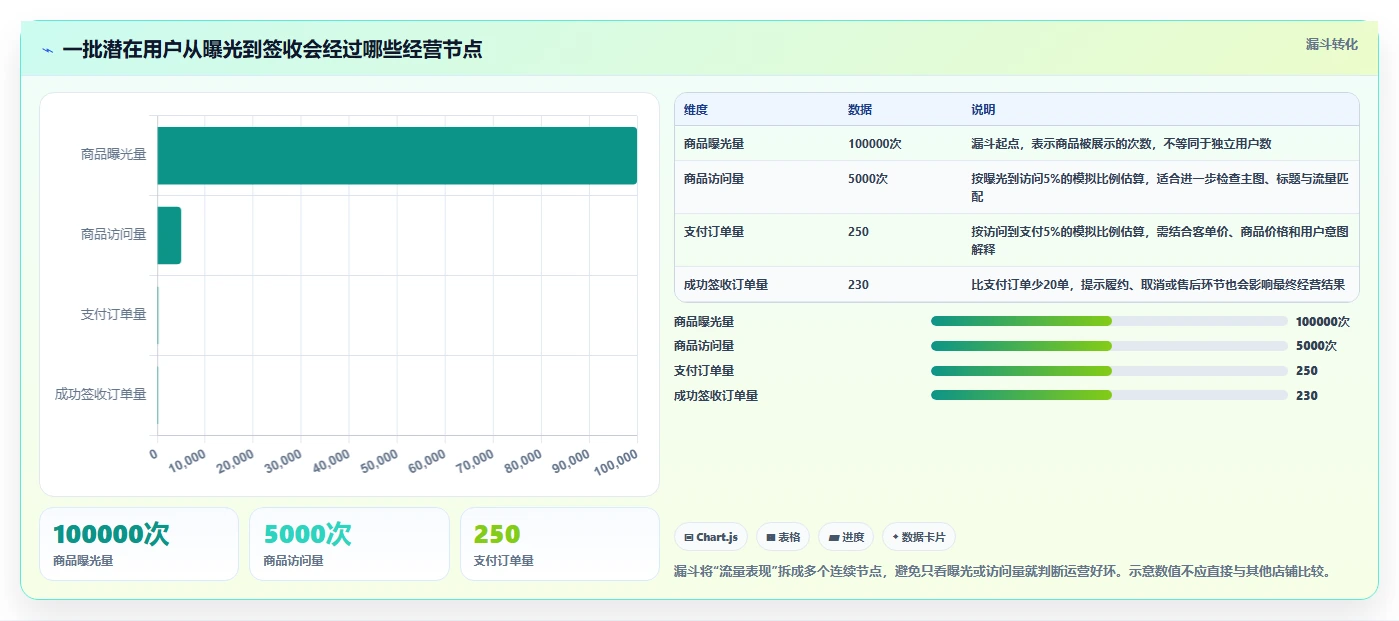Click the 100,000 x-axis tick label
The height and width of the screenshot is (621, 1399).
(616, 463)
